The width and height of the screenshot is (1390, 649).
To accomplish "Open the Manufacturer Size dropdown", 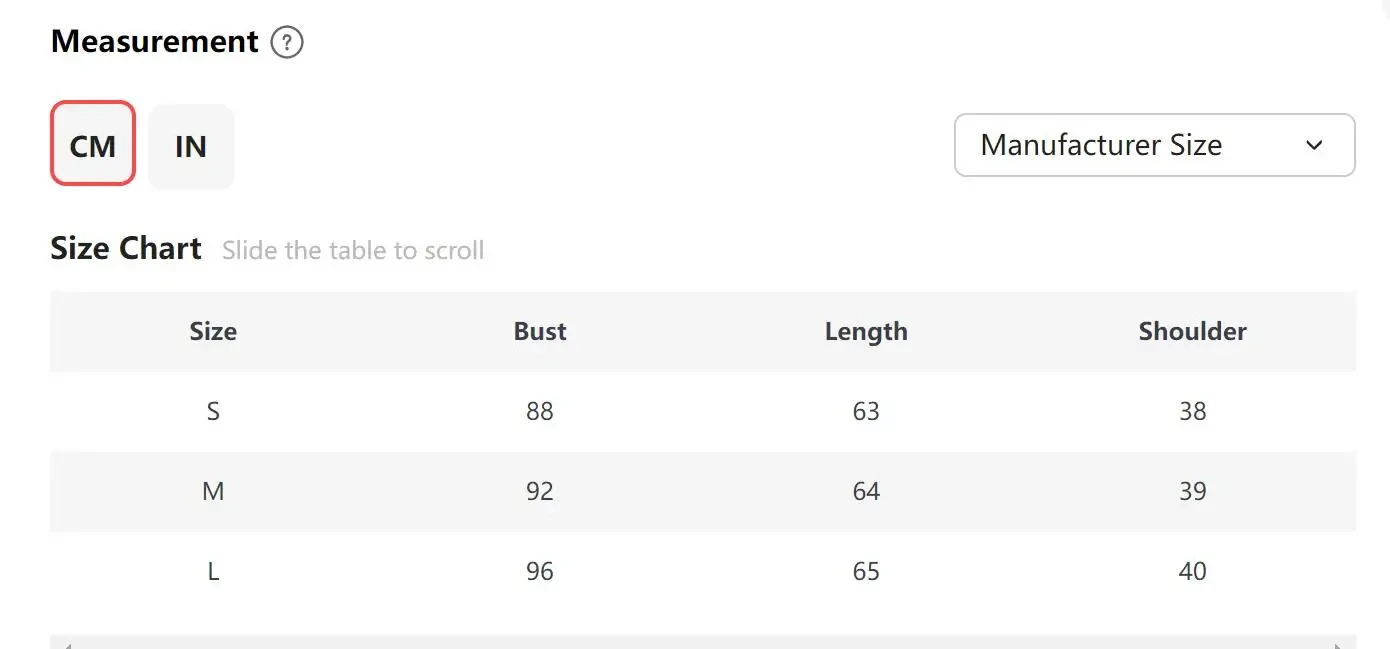I will pos(1155,145).
